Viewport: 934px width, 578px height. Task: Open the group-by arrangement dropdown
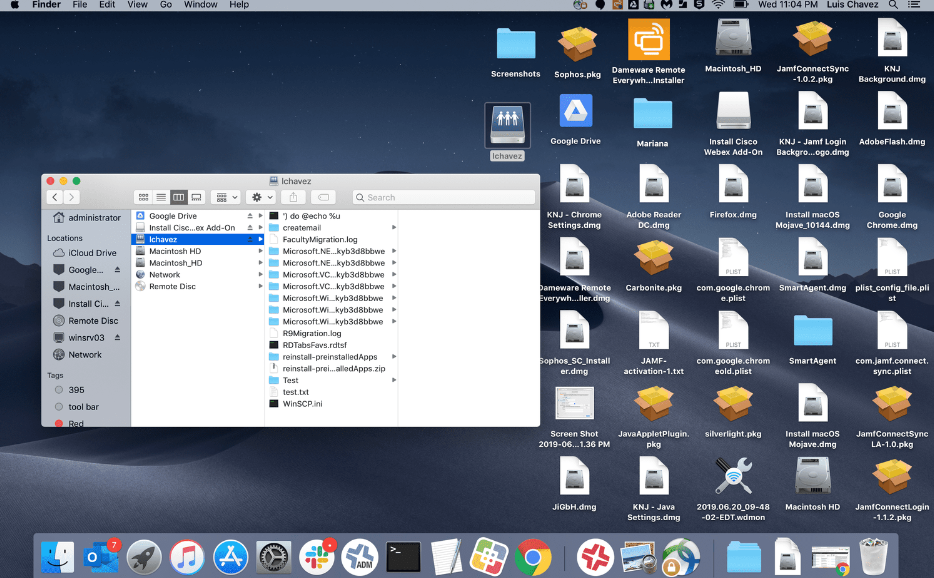pos(226,197)
